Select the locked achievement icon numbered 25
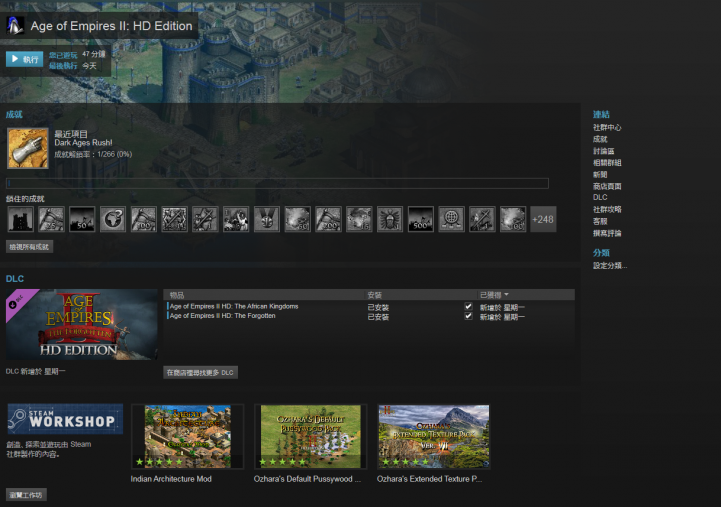 52,219
